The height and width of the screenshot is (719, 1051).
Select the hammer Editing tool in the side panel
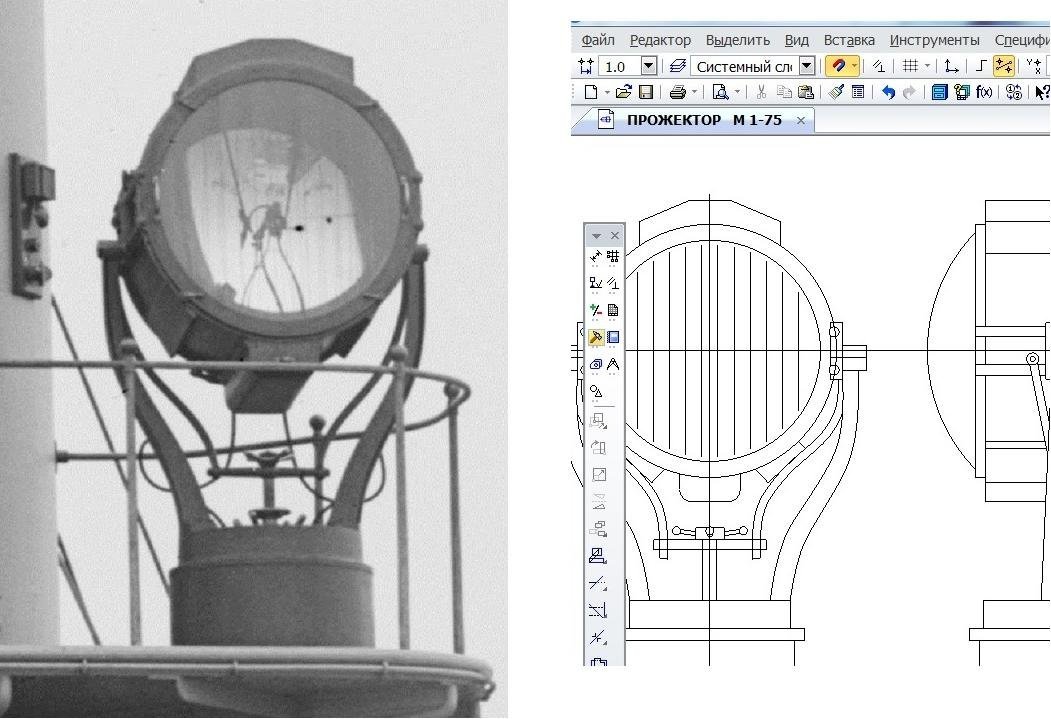point(596,338)
